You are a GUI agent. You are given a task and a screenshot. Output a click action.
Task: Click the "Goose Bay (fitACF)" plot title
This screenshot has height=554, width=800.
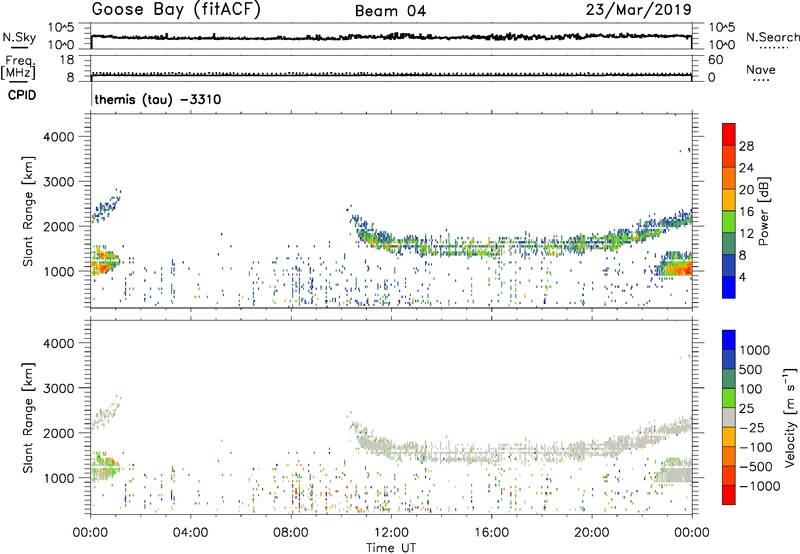coord(176,10)
